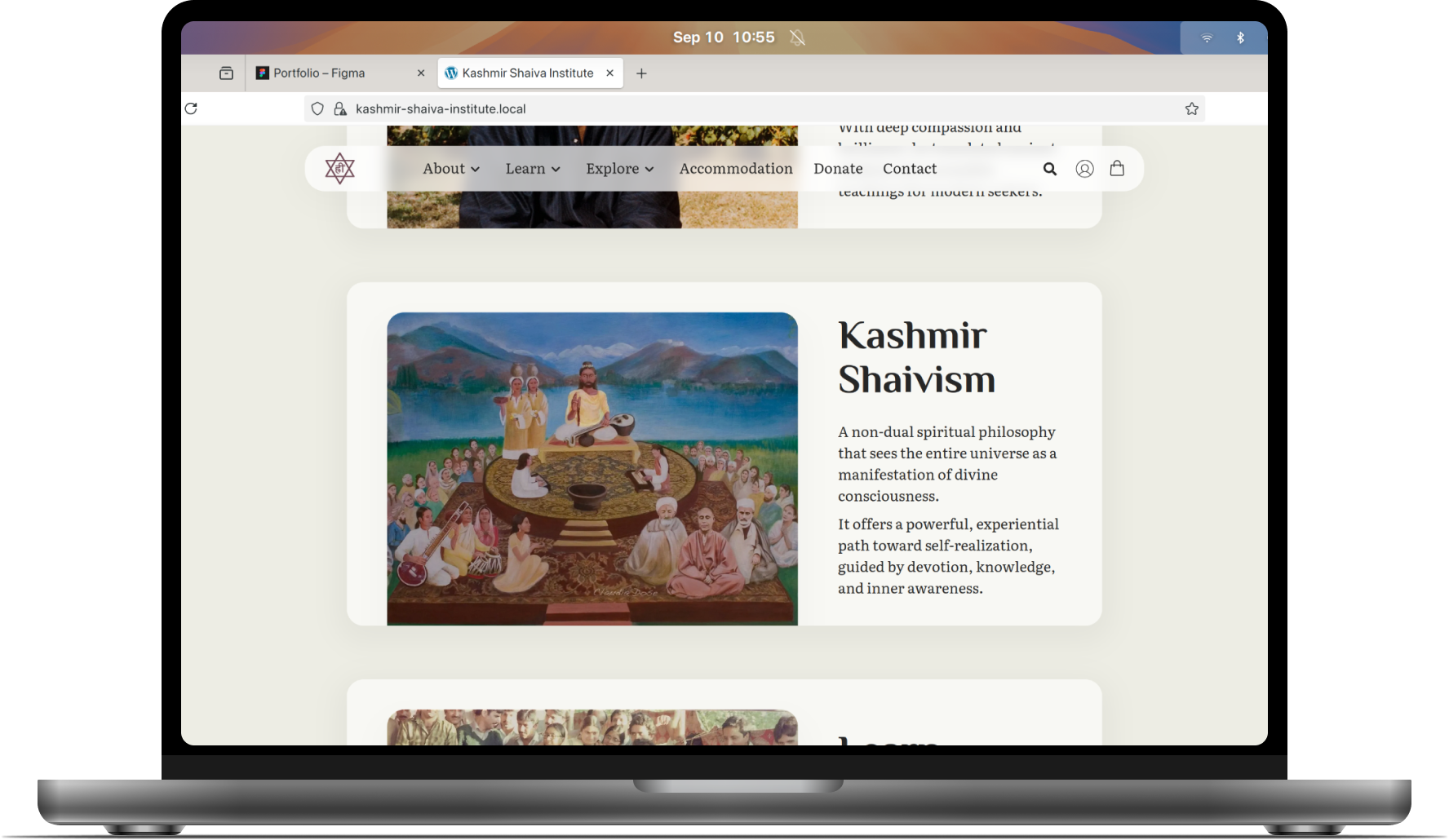
Task: Toggle the muted notifications bell icon
Action: (797, 38)
